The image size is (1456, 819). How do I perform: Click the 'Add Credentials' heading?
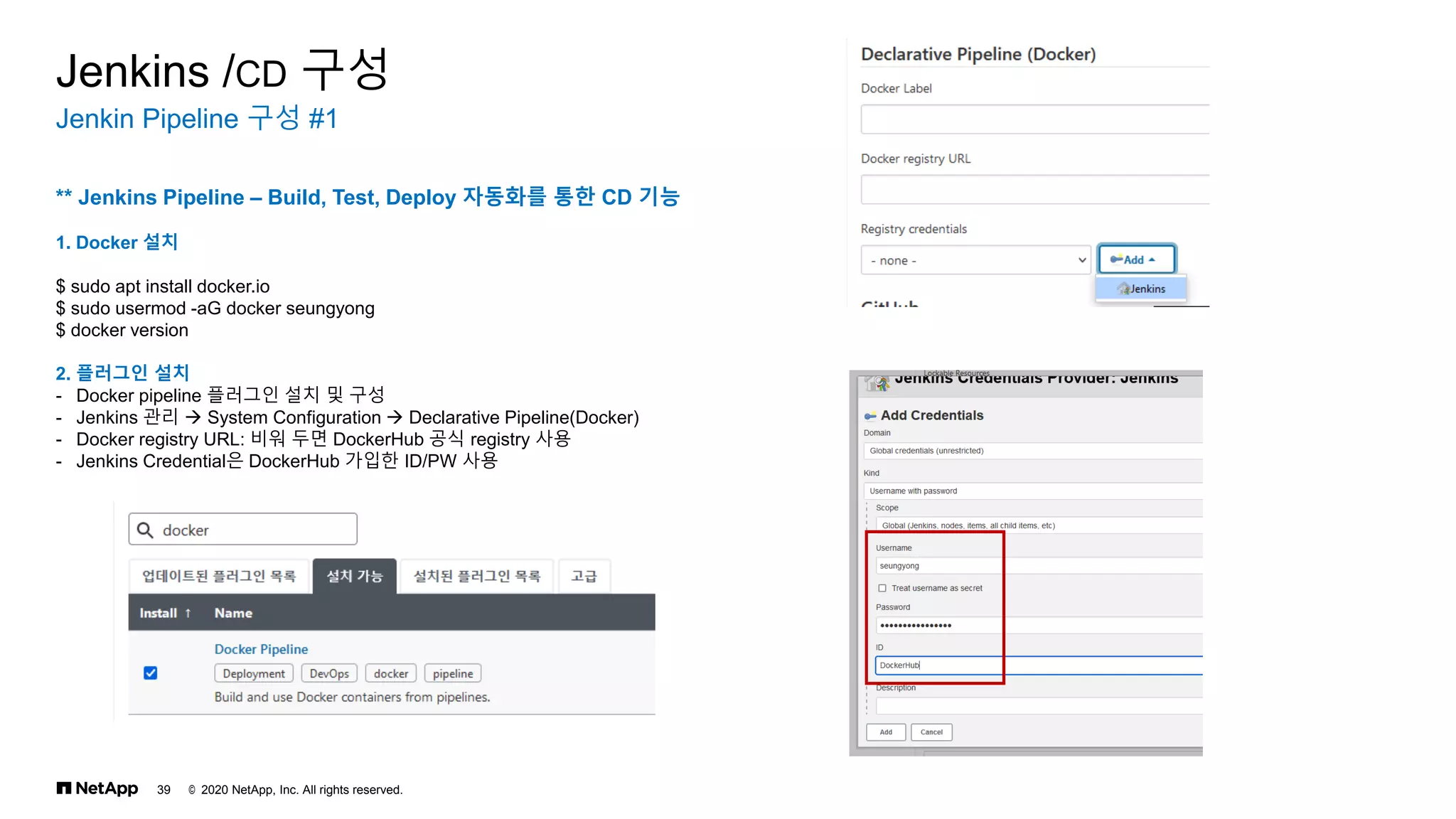[x=932, y=415]
